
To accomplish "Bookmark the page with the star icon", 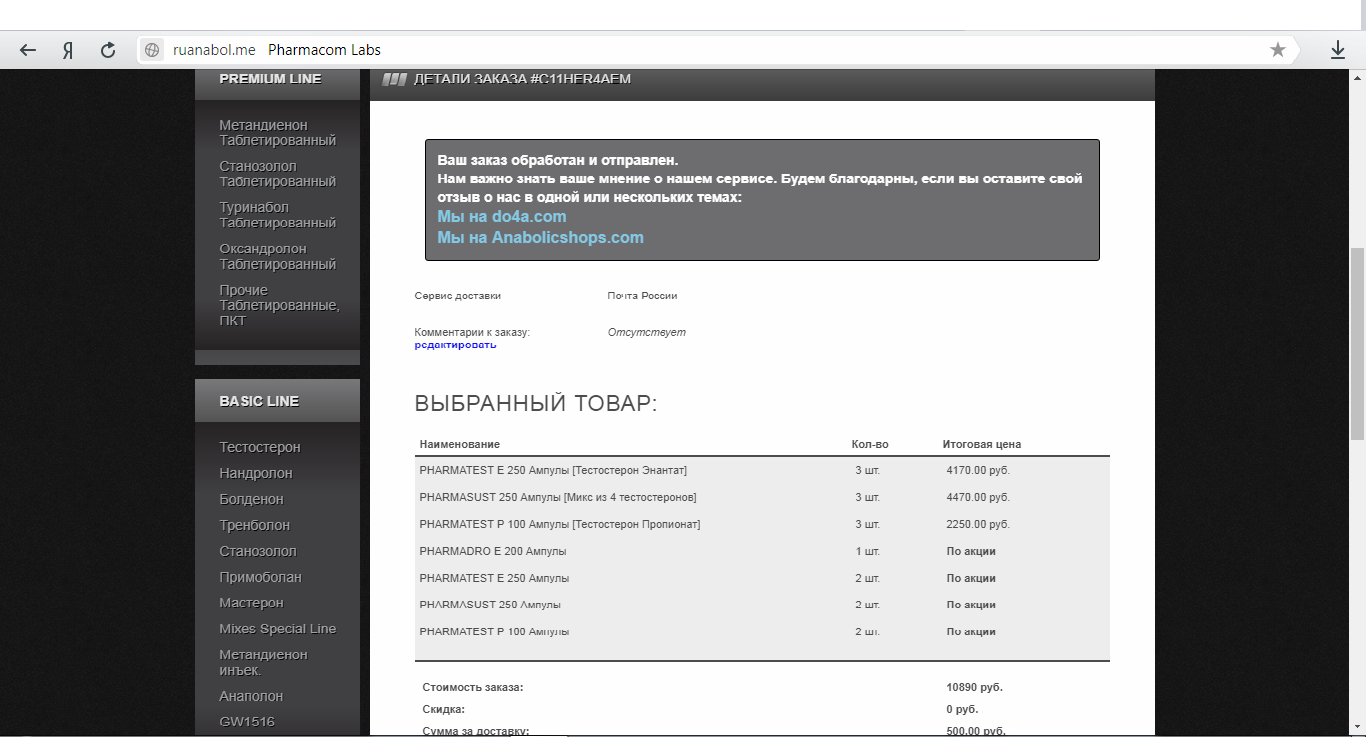I will [x=1277, y=50].
